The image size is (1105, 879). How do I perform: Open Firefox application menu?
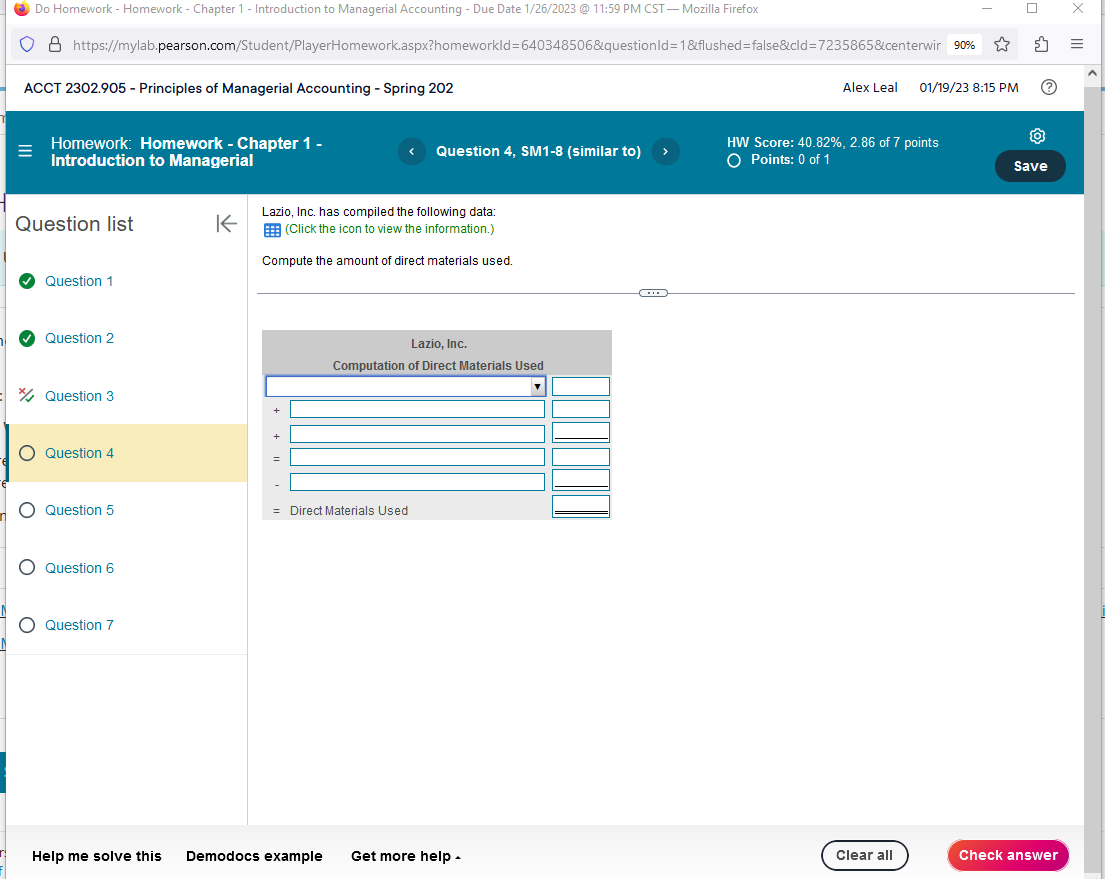[1077, 44]
